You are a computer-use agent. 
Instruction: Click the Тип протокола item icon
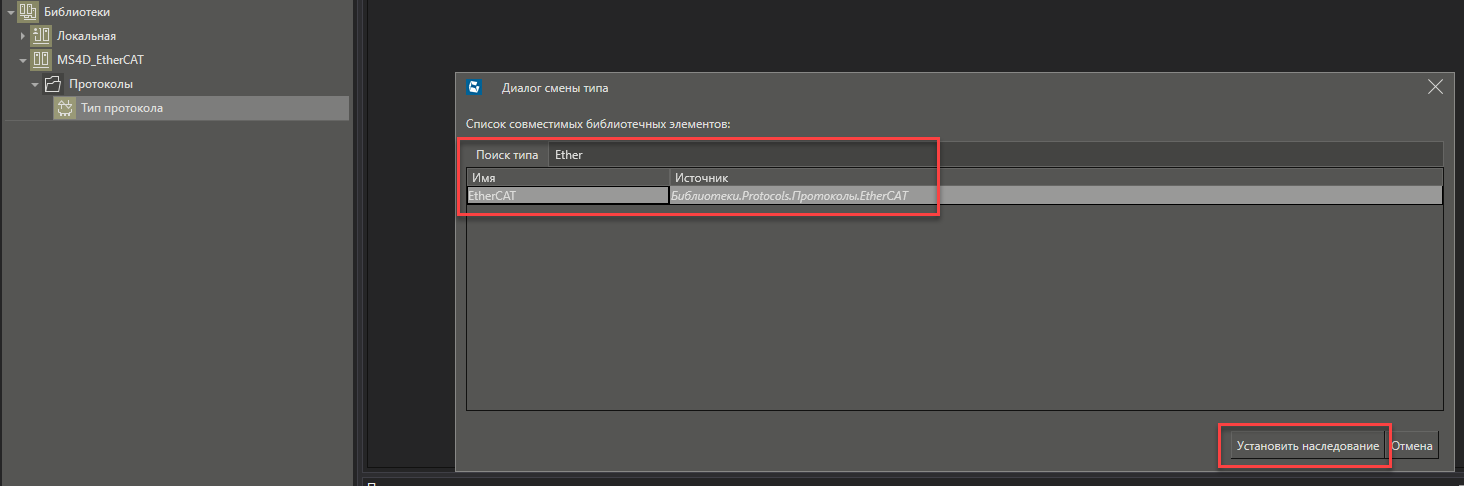pos(65,108)
